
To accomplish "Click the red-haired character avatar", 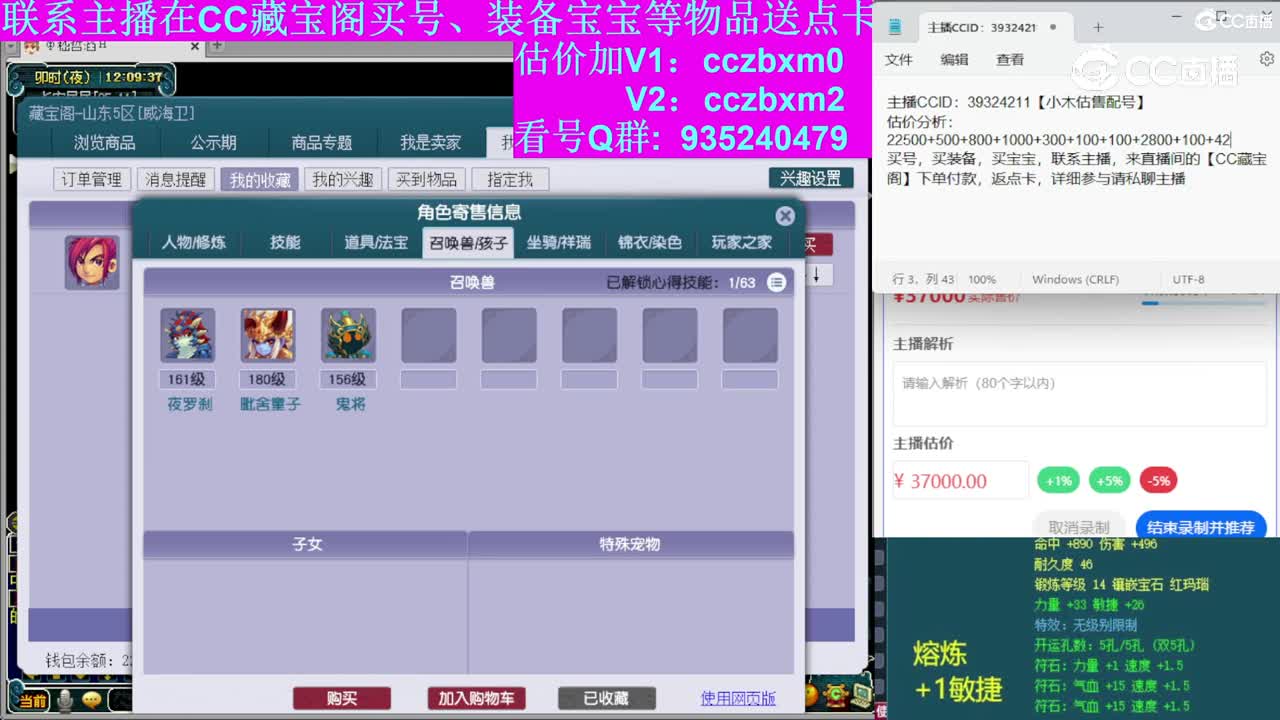I will tap(92, 263).
